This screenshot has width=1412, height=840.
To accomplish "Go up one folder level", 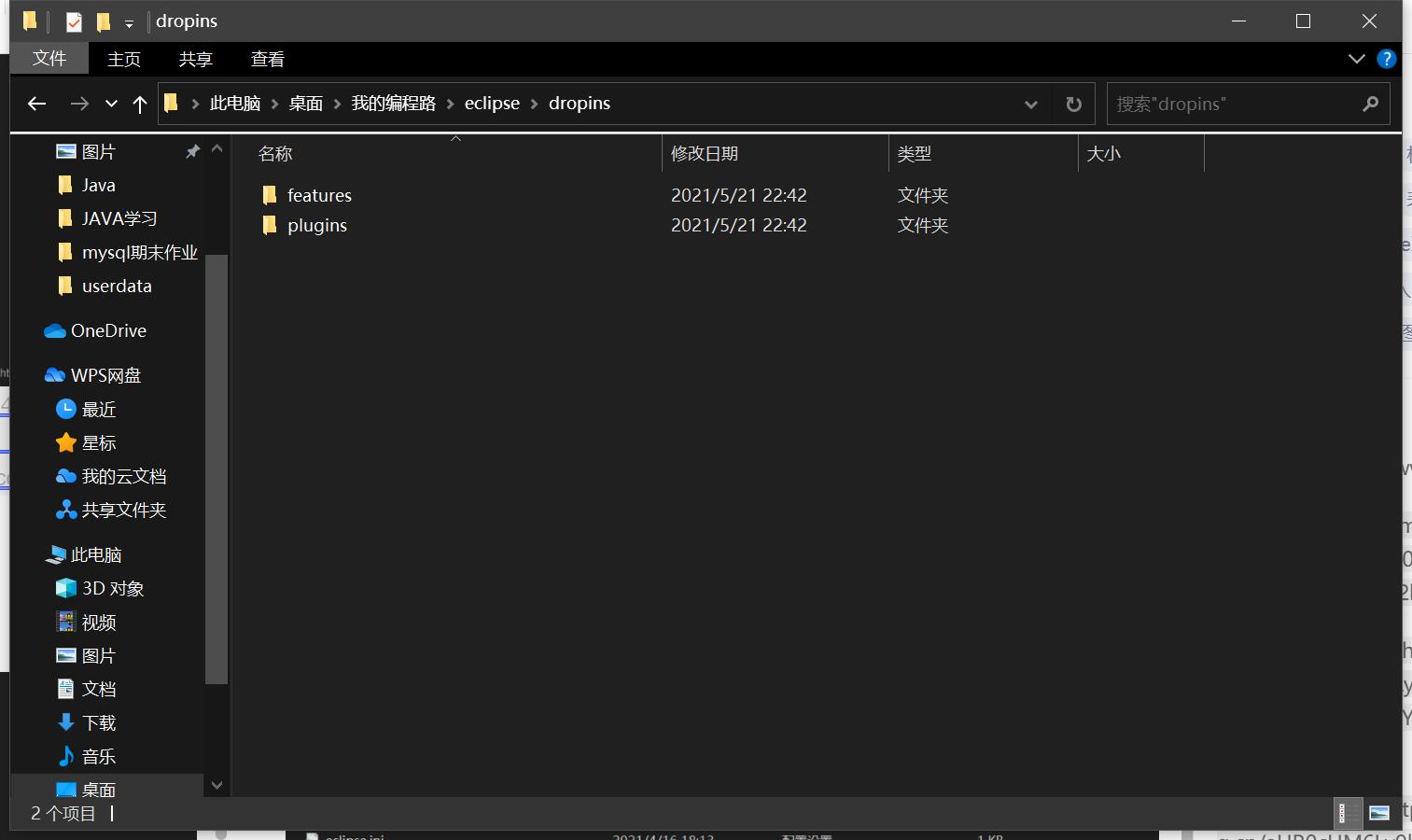I will click(140, 104).
